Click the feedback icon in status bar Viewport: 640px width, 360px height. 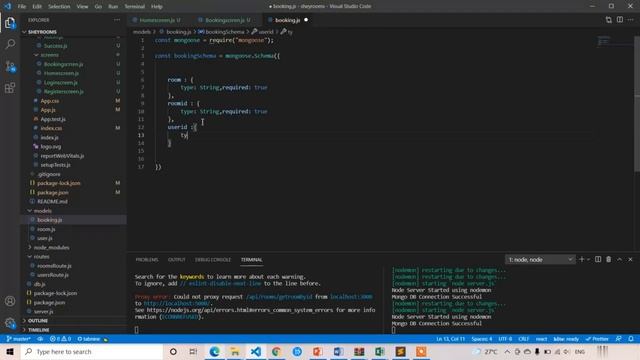point(619,339)
